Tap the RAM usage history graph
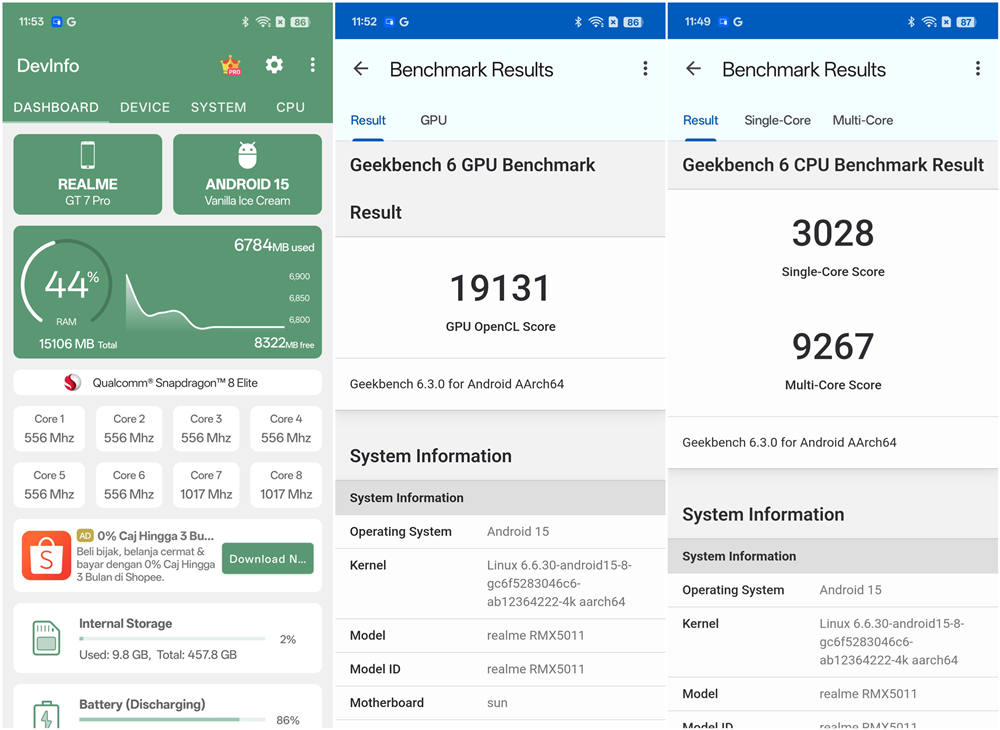Screen dimensions: 1000x730 pyautogui.click(x=207, y=301)
